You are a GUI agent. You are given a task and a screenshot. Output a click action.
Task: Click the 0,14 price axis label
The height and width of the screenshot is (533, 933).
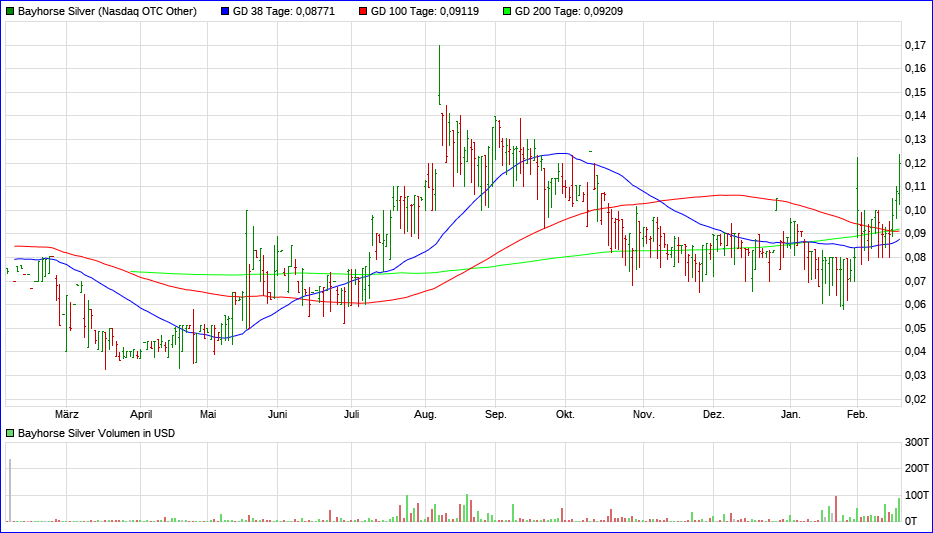coord(915,115)
